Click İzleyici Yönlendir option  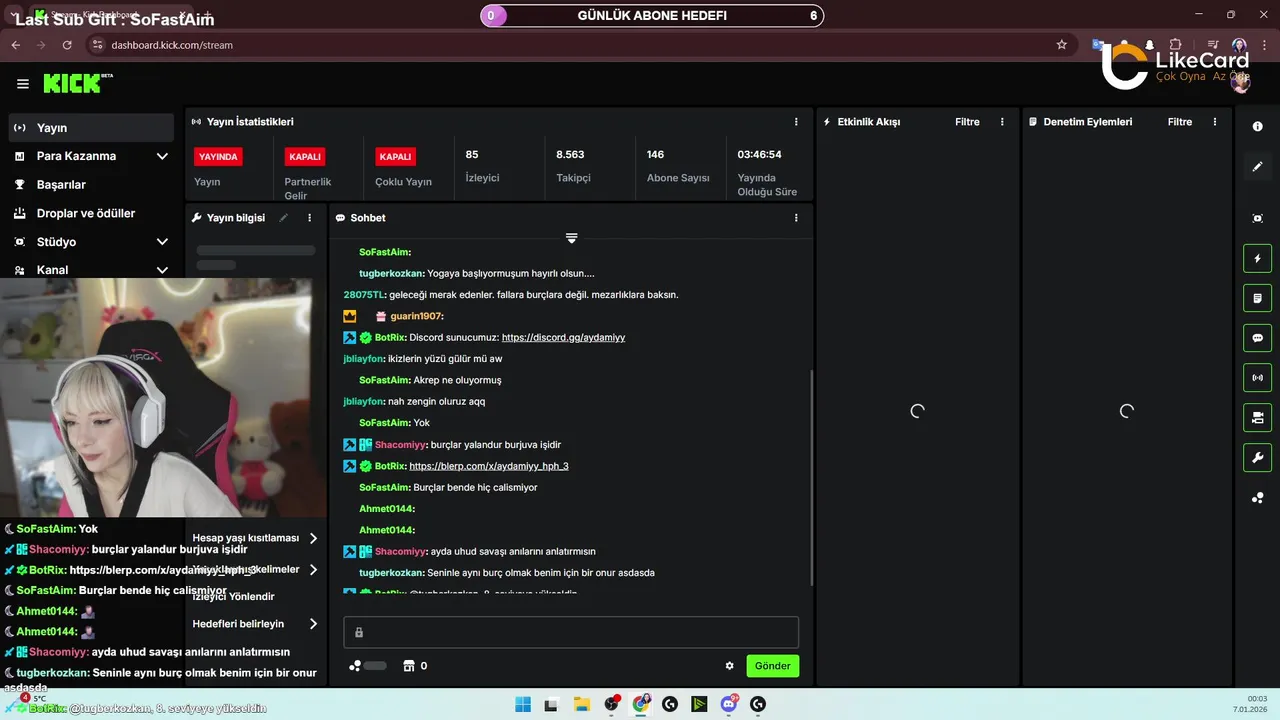233,597
